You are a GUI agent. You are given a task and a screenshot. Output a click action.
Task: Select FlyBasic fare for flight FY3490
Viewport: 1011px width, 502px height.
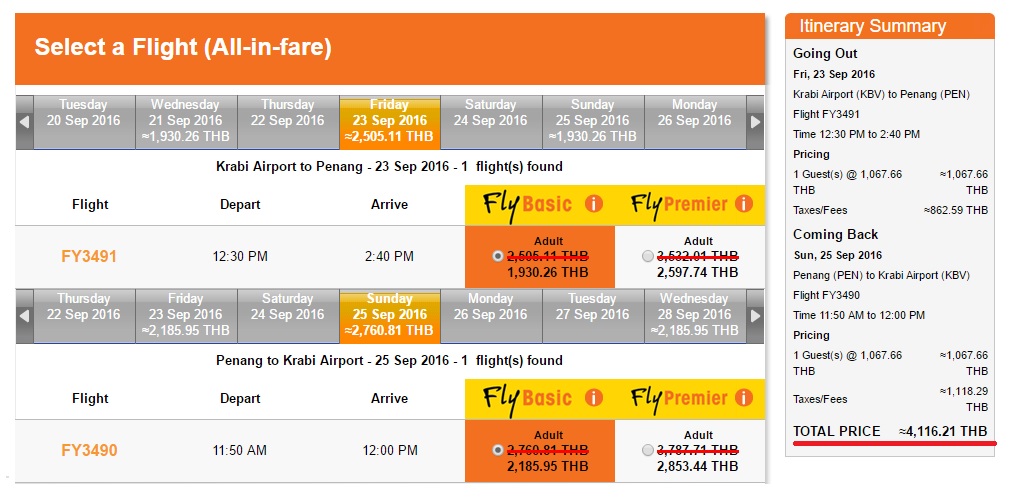point(498,450)
